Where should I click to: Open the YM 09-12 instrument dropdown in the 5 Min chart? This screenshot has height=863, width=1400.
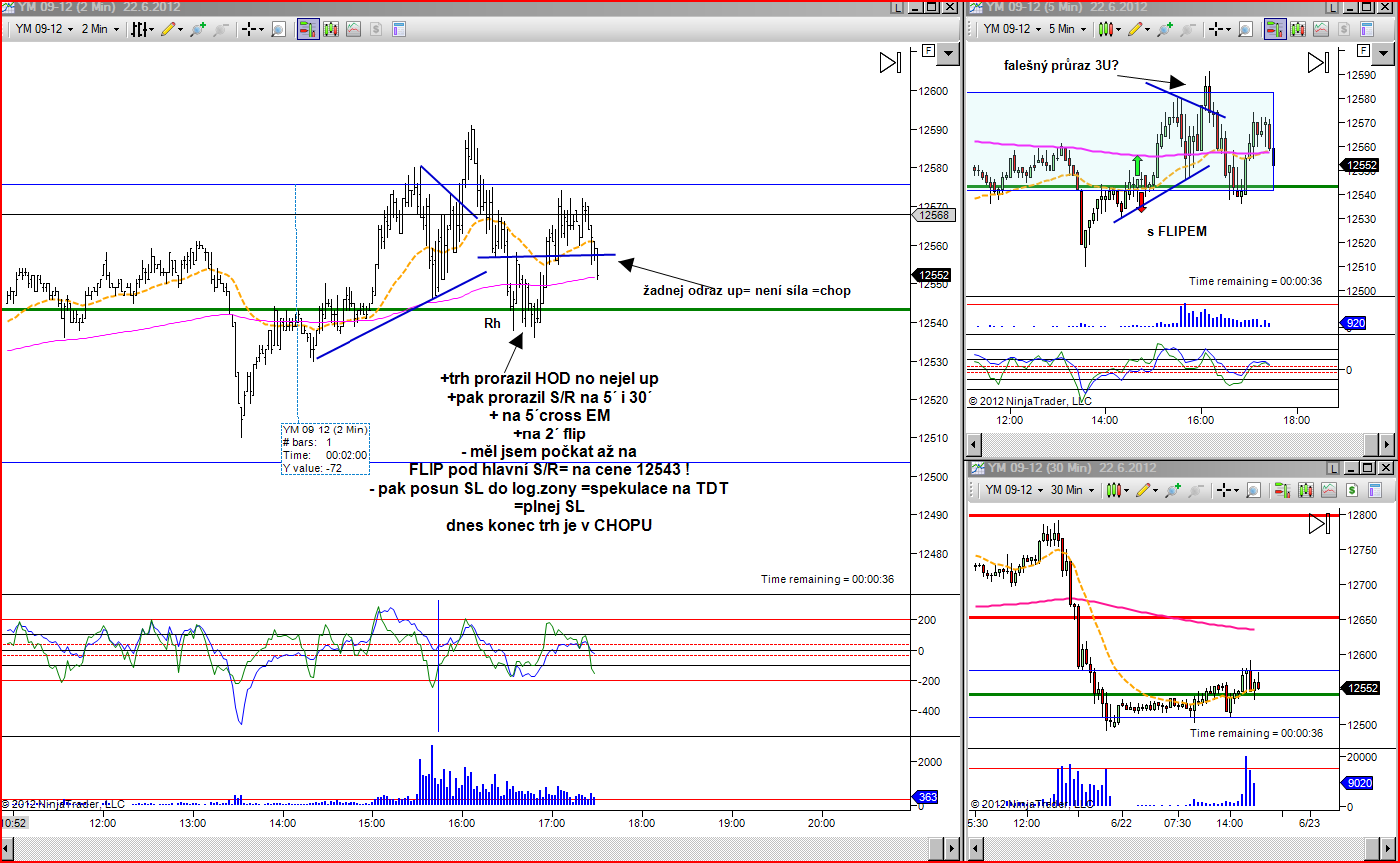tap(1012, 29)
